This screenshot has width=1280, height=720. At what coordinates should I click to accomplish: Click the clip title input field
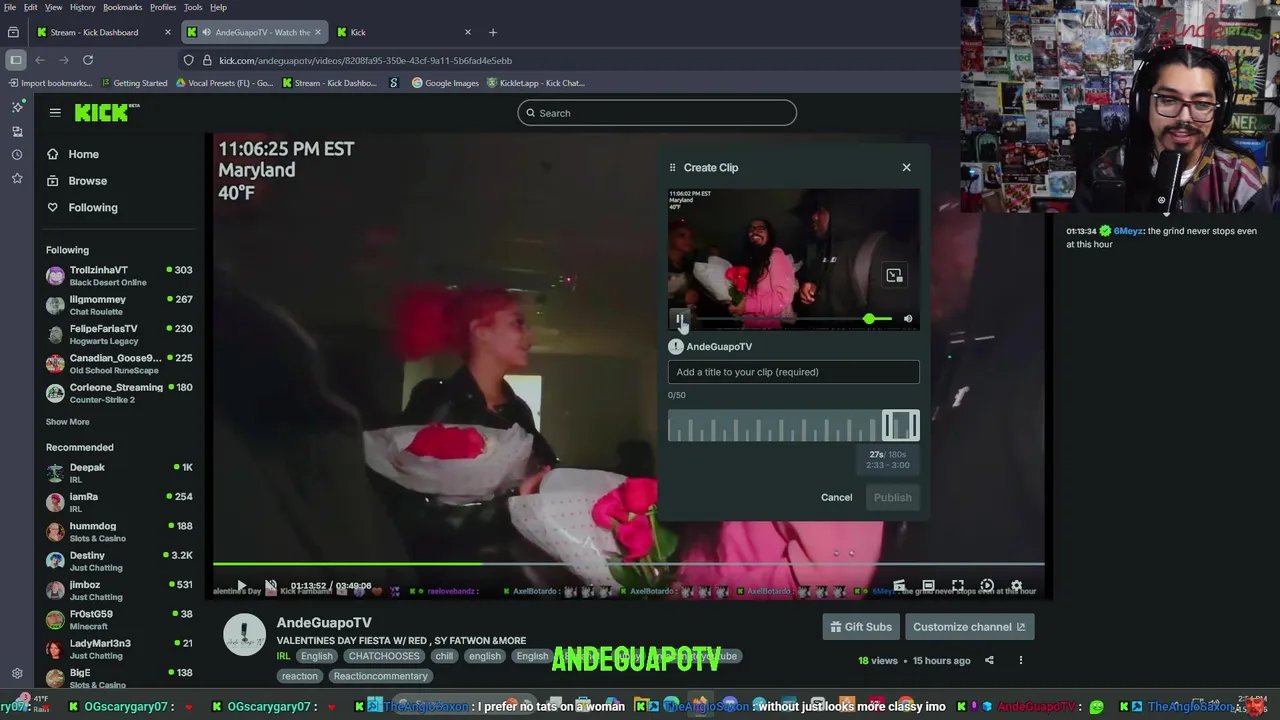[x=793, y=372]
